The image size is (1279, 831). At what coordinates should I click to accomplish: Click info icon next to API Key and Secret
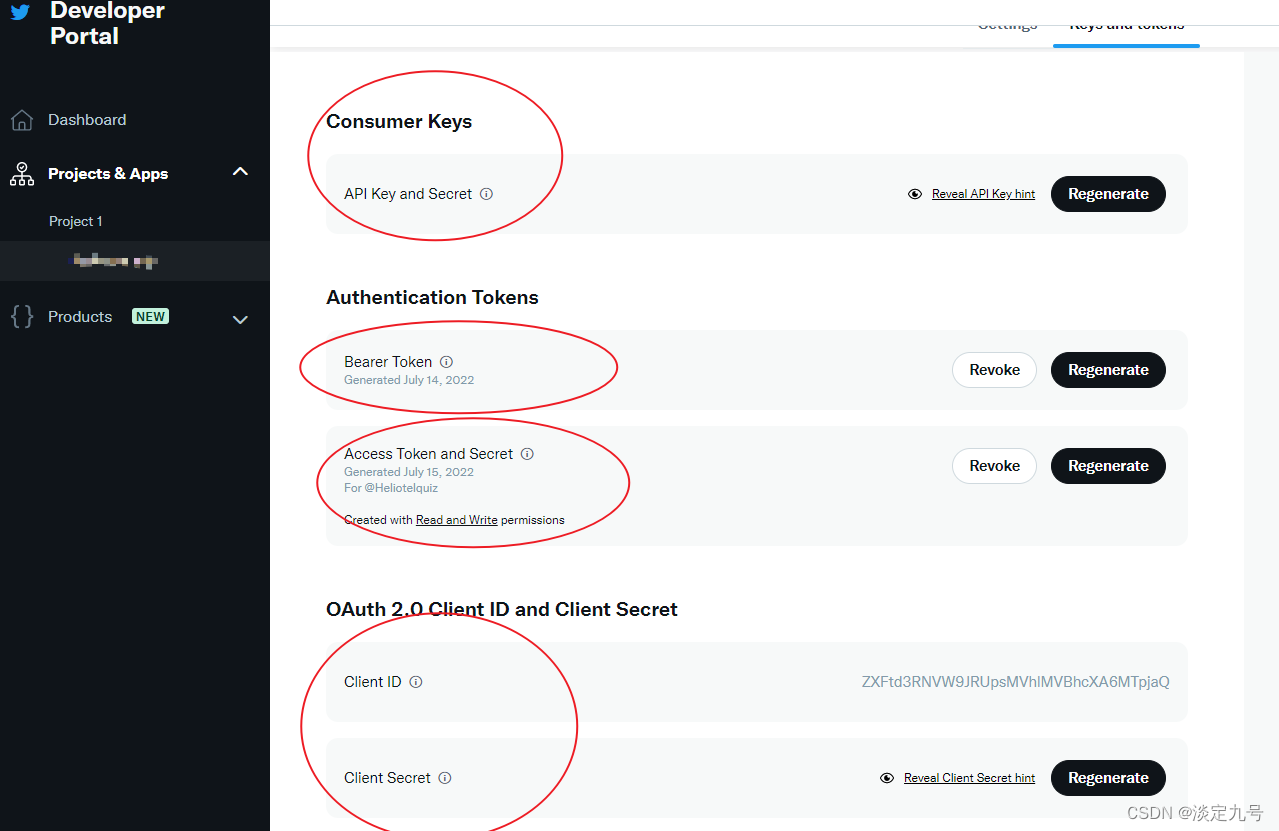[487, 194]
